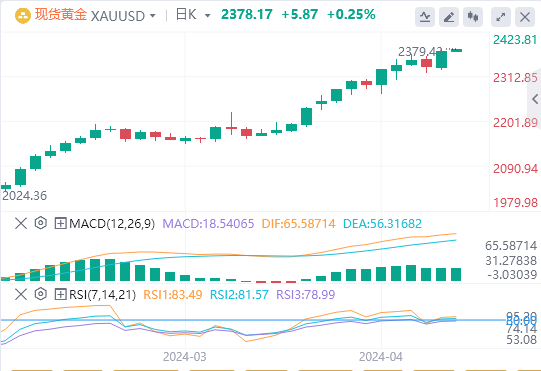Click the 53.08 RSI axis label

tap(521, 340)
